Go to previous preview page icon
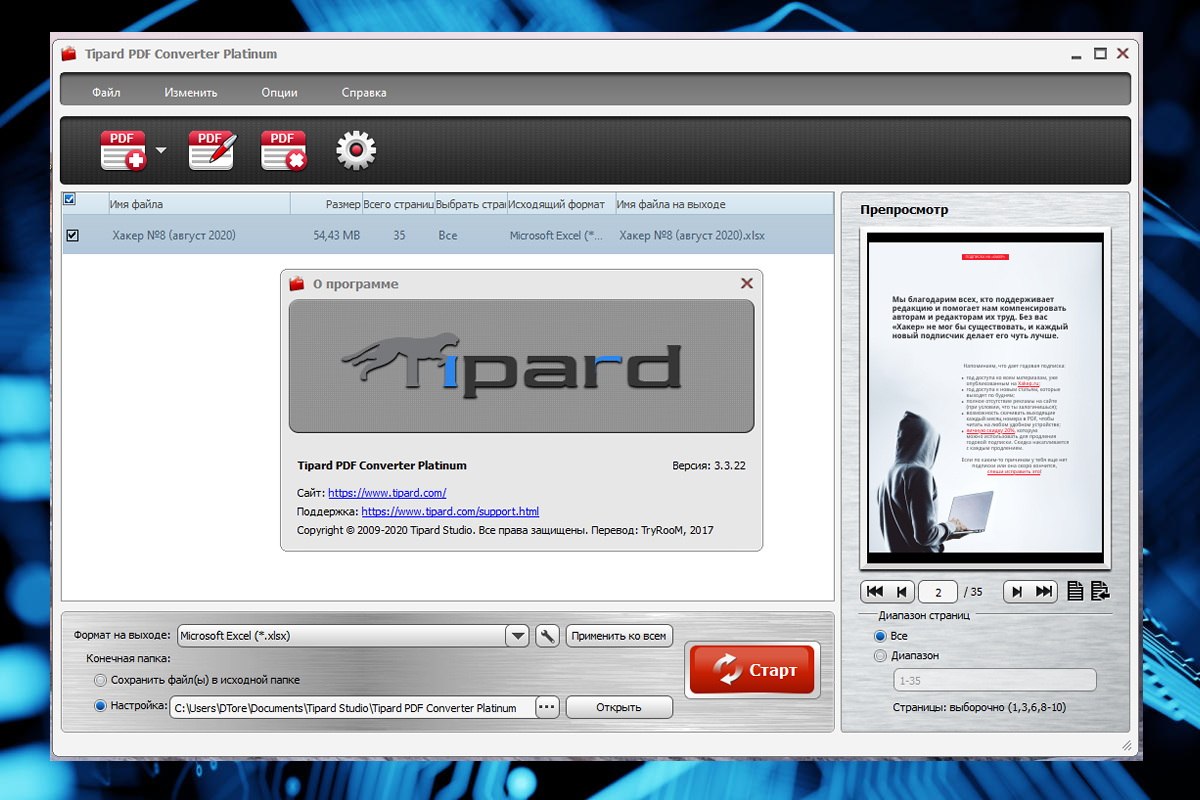 [x=902, y=591]
